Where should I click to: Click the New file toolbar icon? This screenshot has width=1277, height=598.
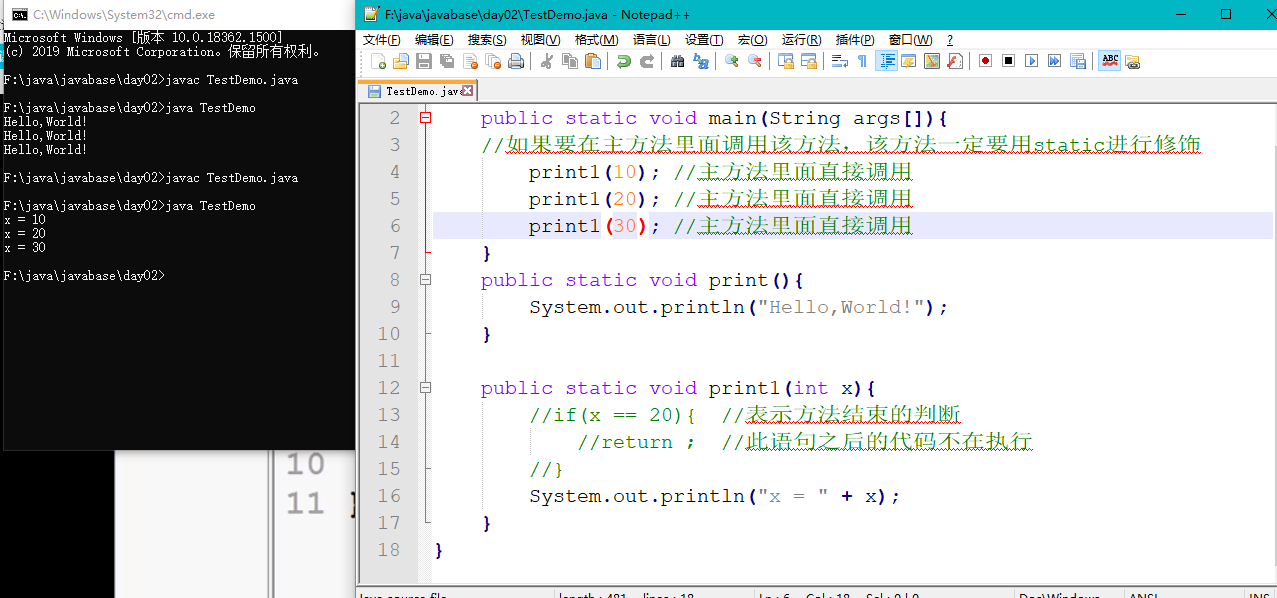pyautogui.click(x=378, y=61)
